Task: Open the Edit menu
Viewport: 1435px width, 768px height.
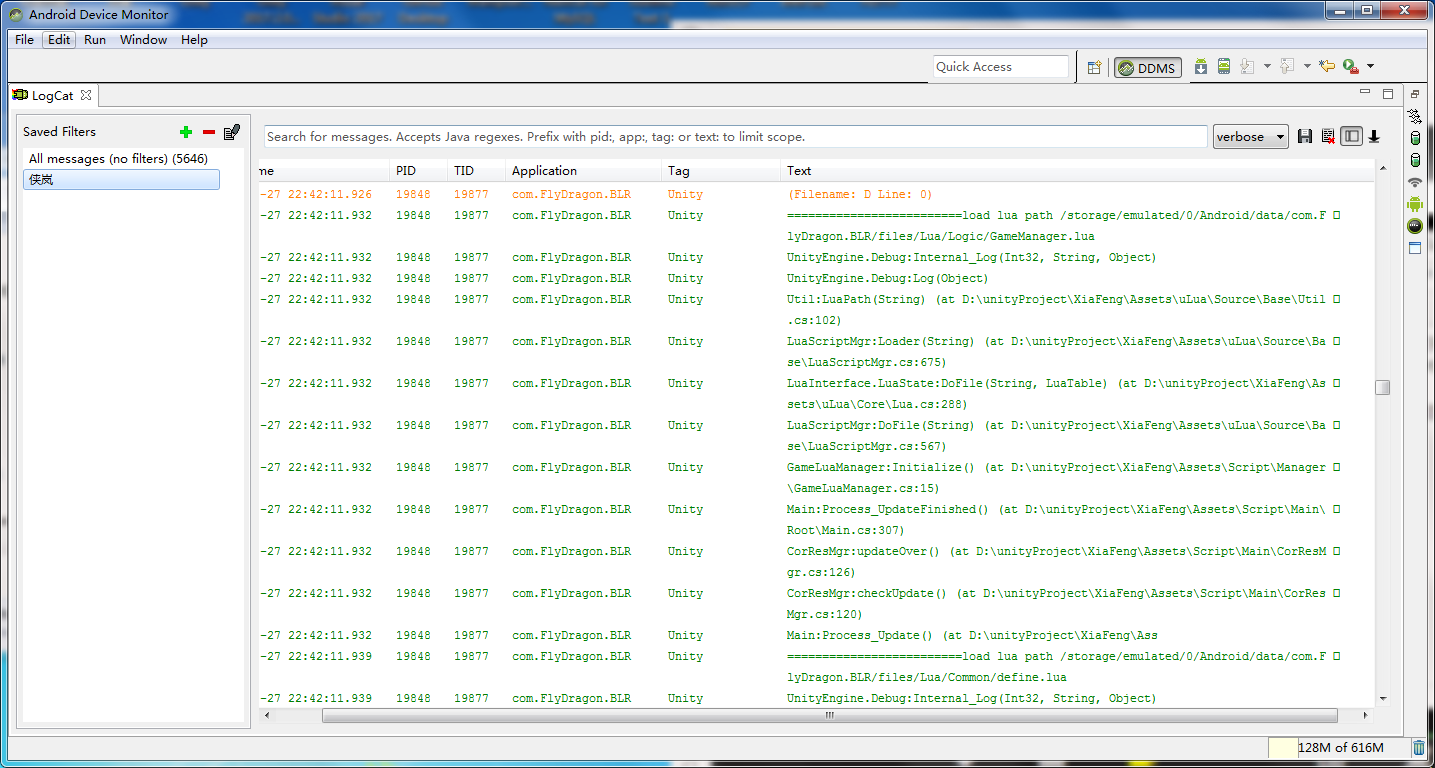Action: [x=59, y=40]
